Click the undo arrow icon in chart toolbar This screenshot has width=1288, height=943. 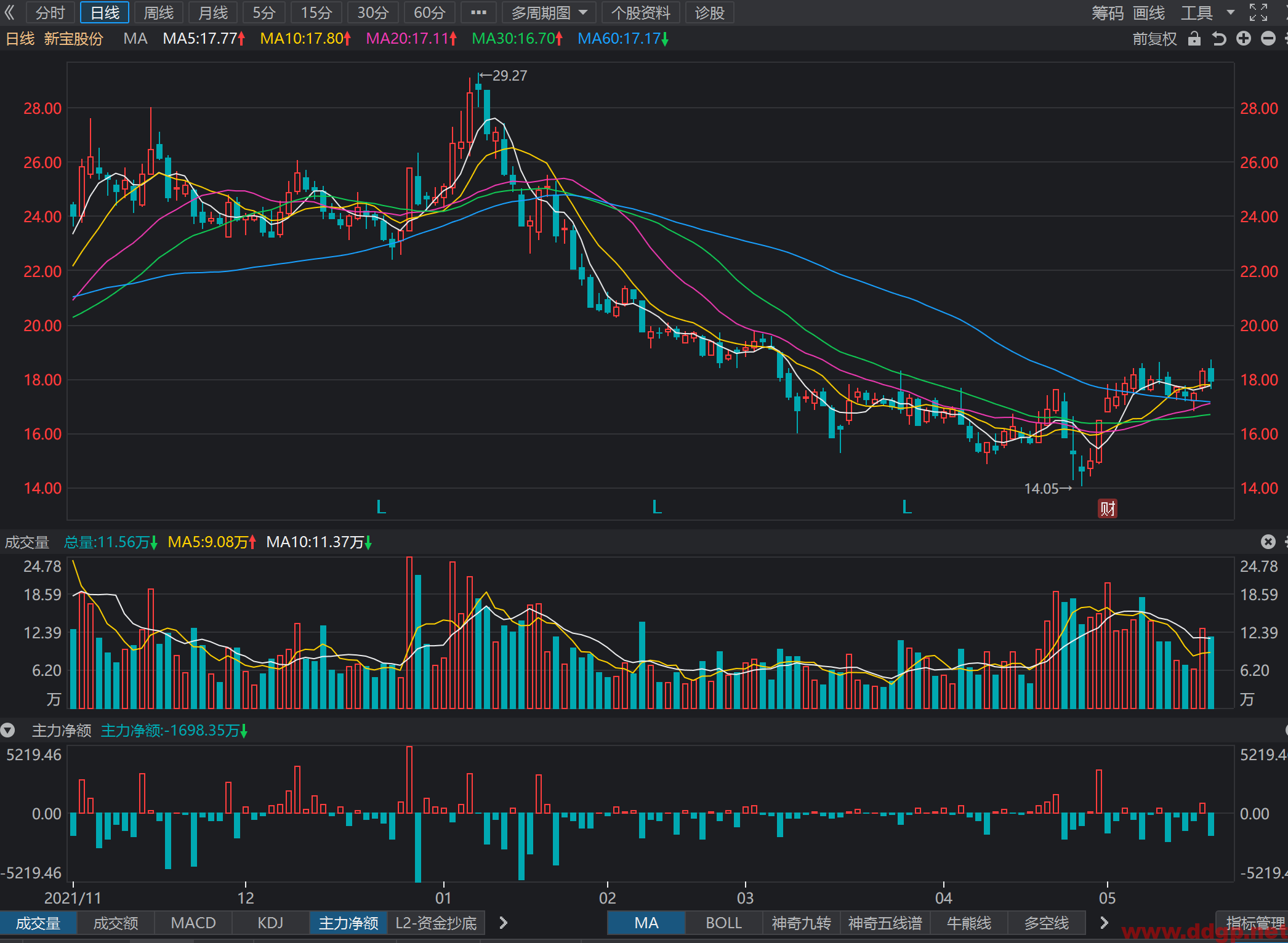1218,39
